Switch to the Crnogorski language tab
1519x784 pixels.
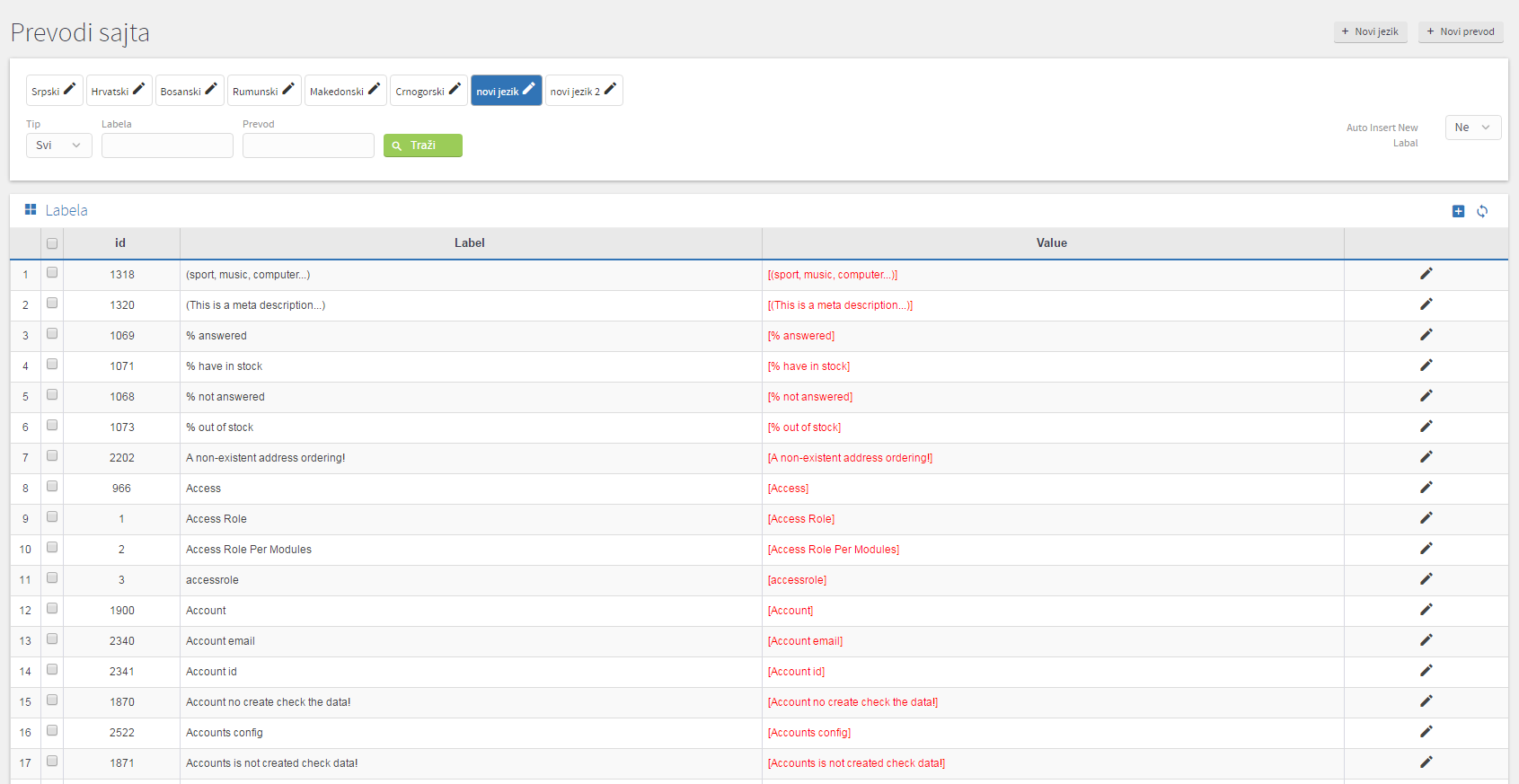[429, 91]
